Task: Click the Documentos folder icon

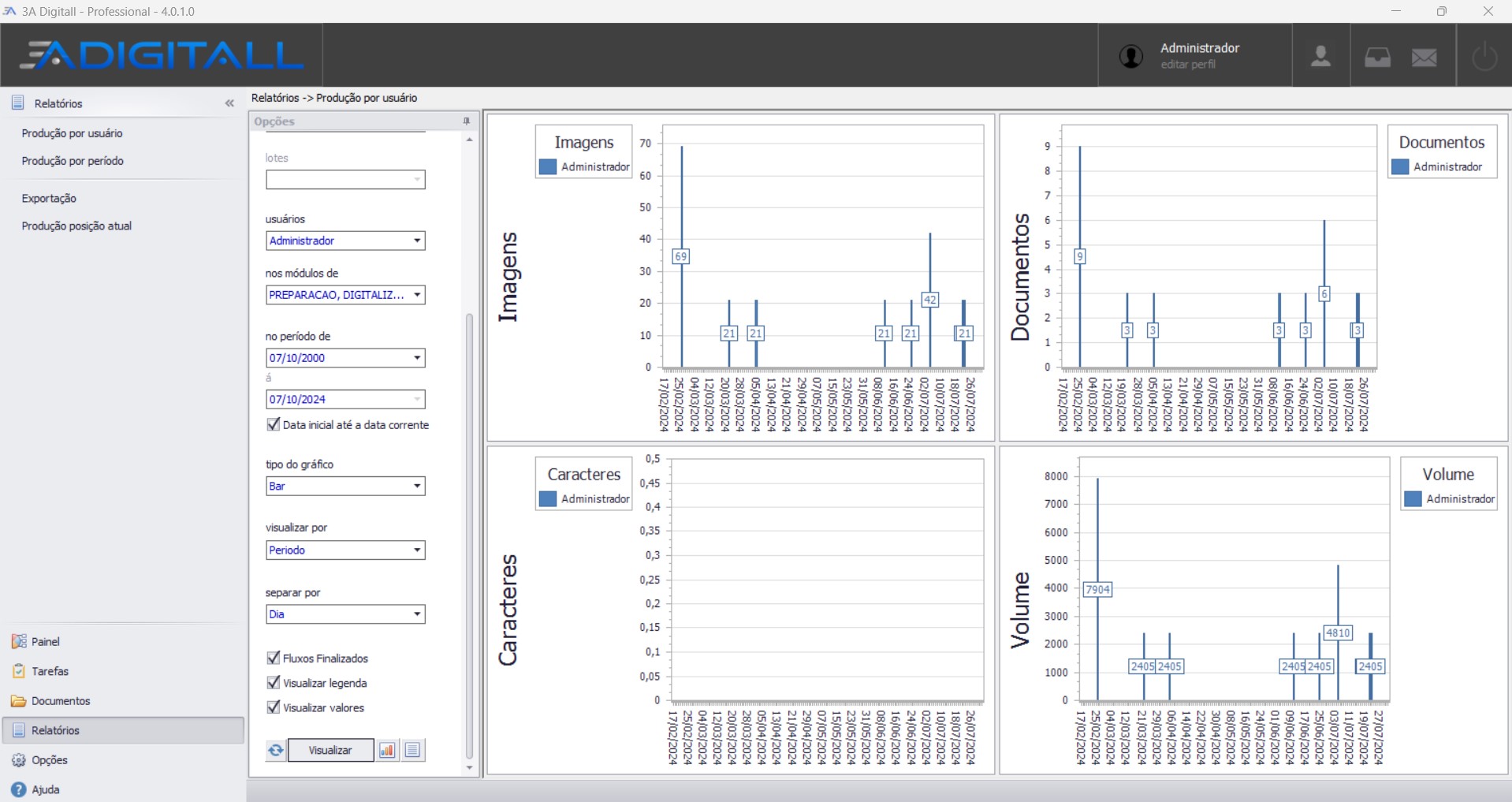Action: tap(18, 701)
